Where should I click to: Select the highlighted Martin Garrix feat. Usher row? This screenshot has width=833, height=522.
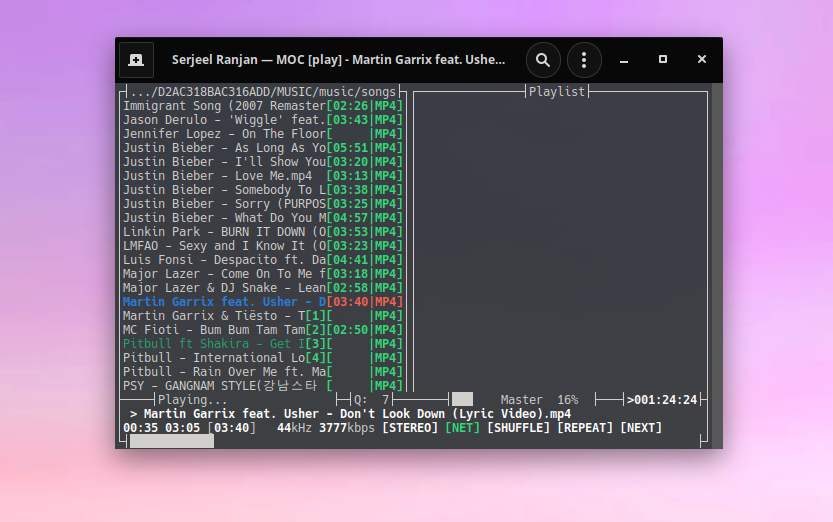(x=262, y=302)
